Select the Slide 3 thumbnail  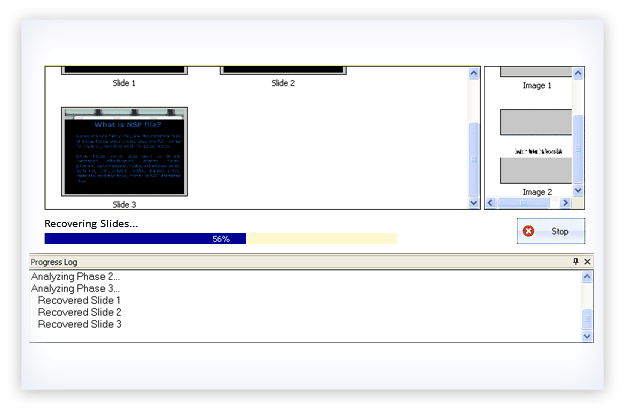coord(125,152)
